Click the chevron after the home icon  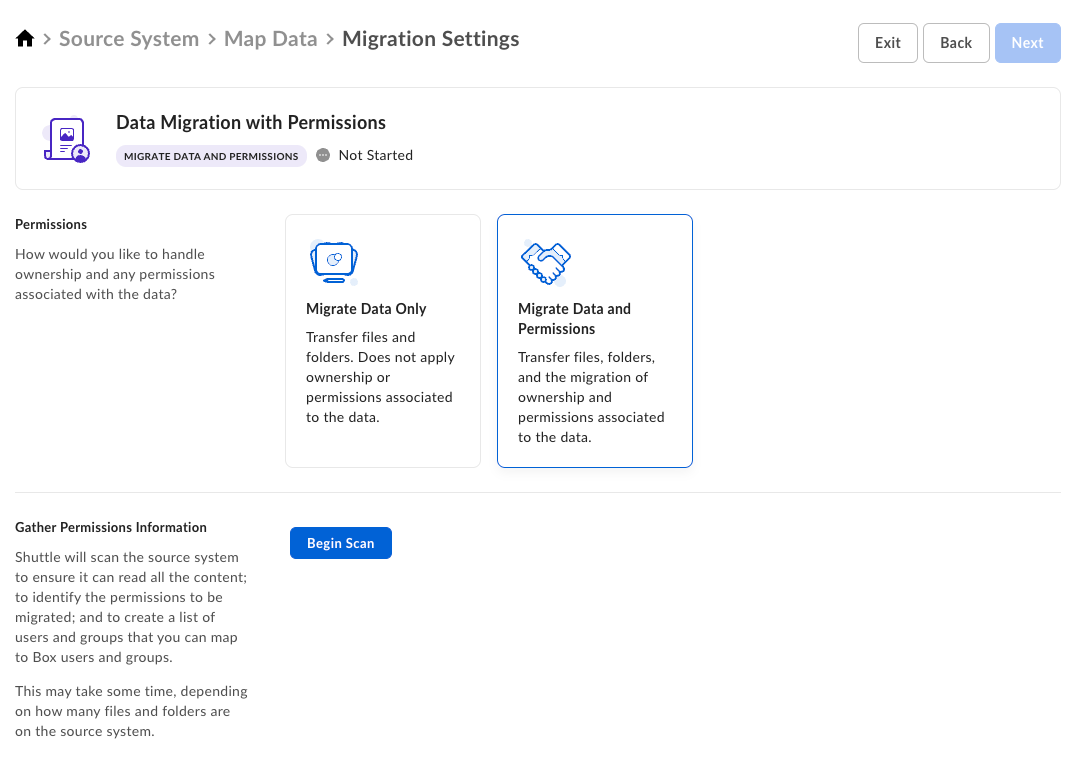[47, 40]
